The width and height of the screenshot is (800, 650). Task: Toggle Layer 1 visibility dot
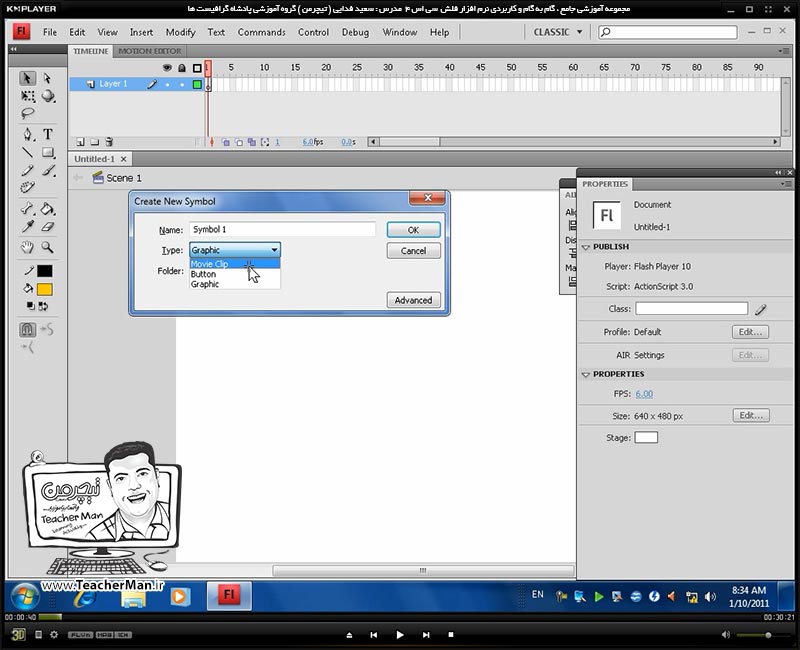(x=167, y=85)
